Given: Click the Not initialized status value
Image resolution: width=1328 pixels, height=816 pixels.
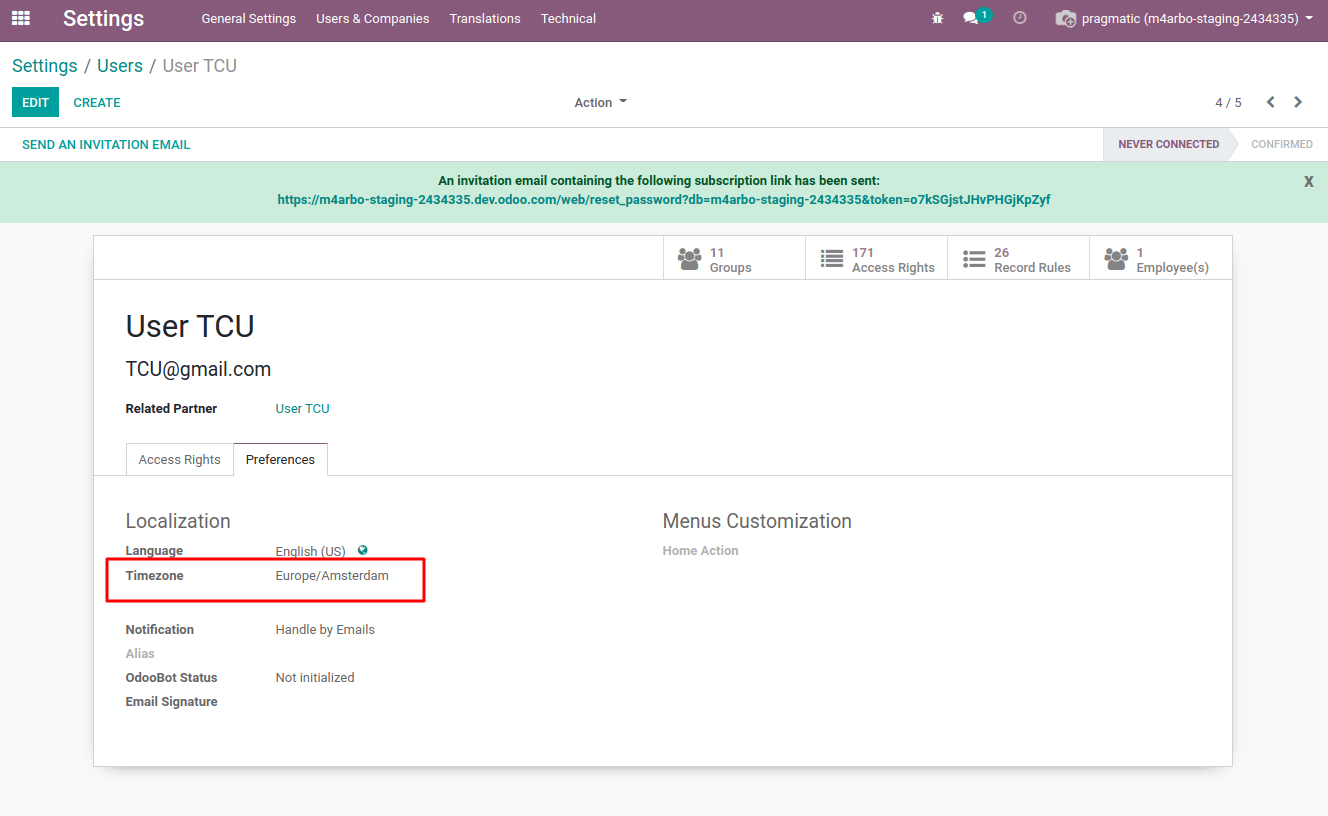Looking at the screenshot, I should [x=315, y=678].
